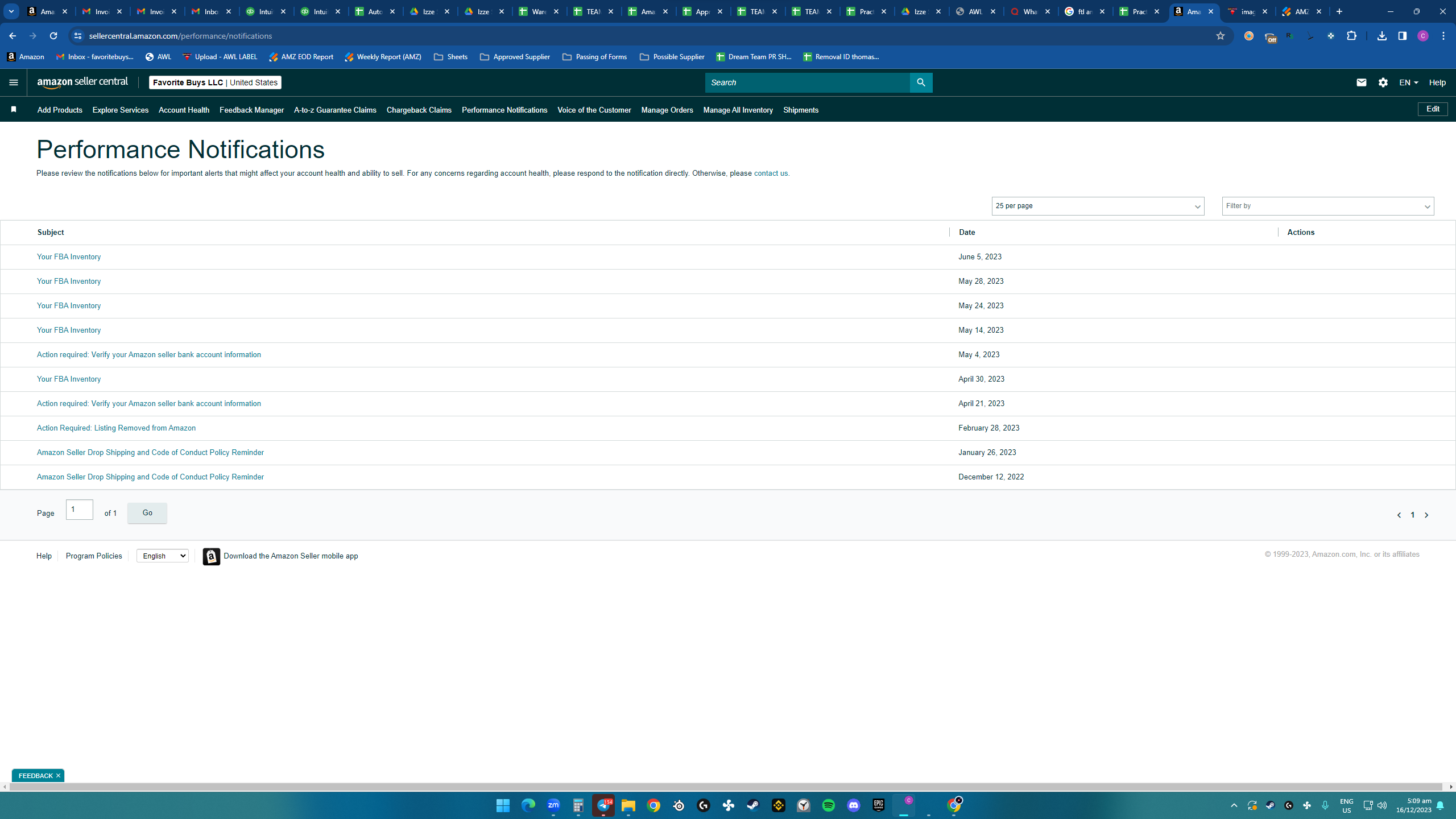Image resolution: width=1456 pixels, height=819 pixels.
Task: Open Feedback Manager from the nav bar
Action: coord(251,110)
